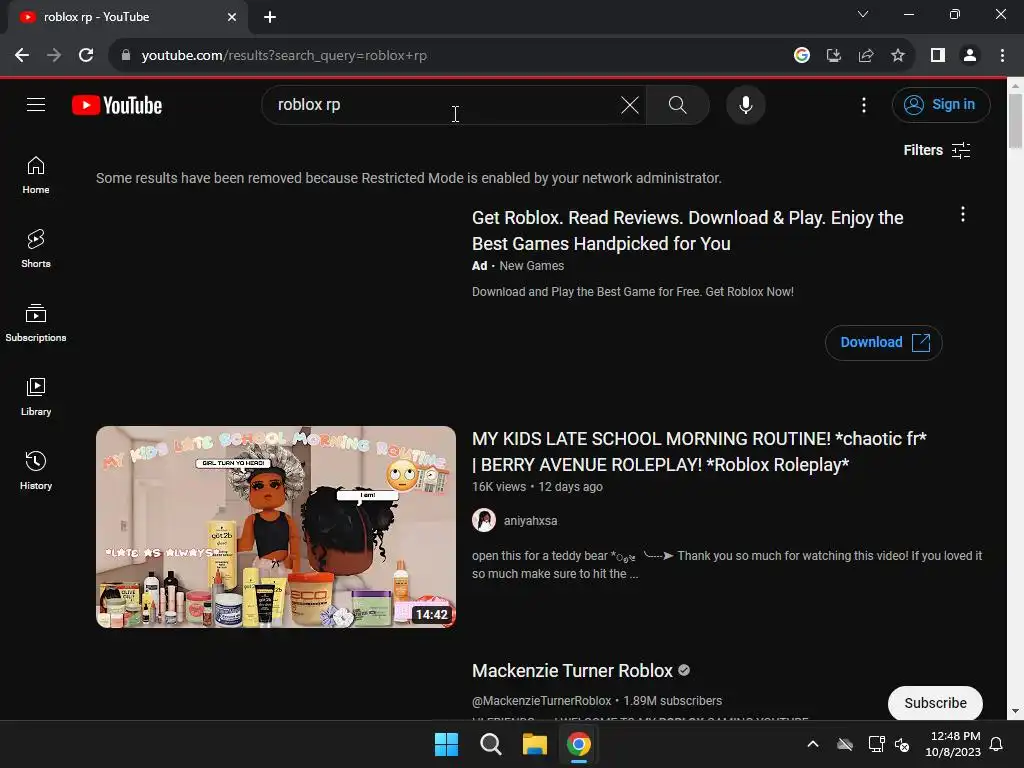Image resolution: width=1024 pixels, height=768 pixels.
Task: Click the Google icon in the address bar
Action: pyautogui.click(x=802, y=56)
